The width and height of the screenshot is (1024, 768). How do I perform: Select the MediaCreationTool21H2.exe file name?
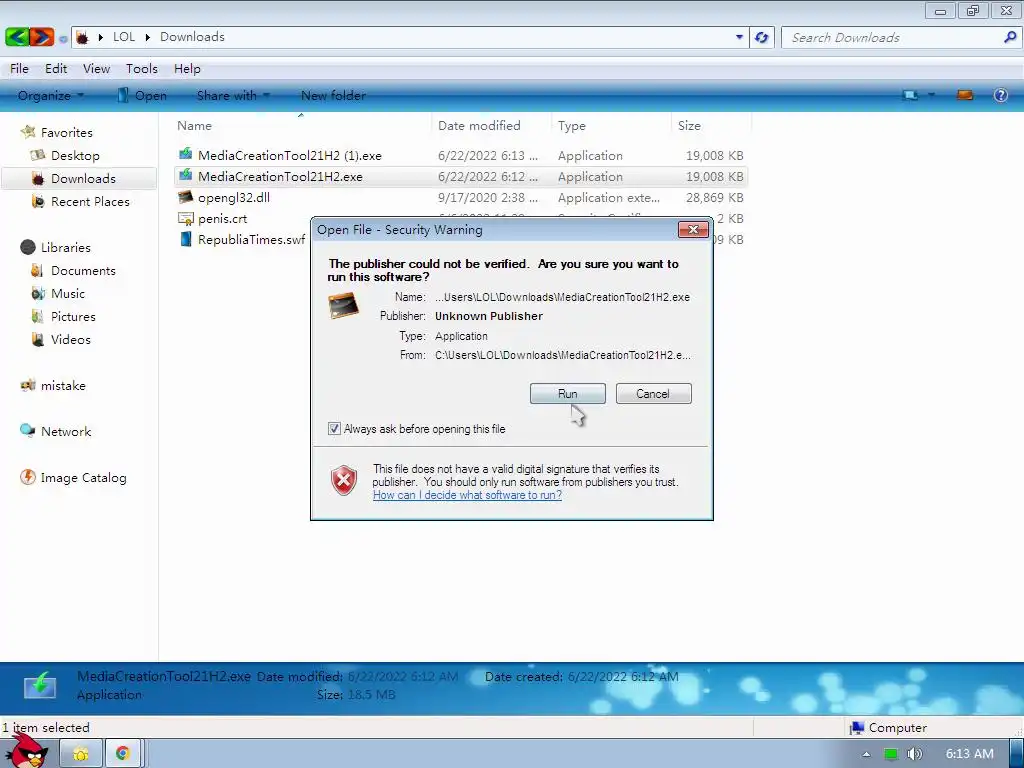[280, 177]
